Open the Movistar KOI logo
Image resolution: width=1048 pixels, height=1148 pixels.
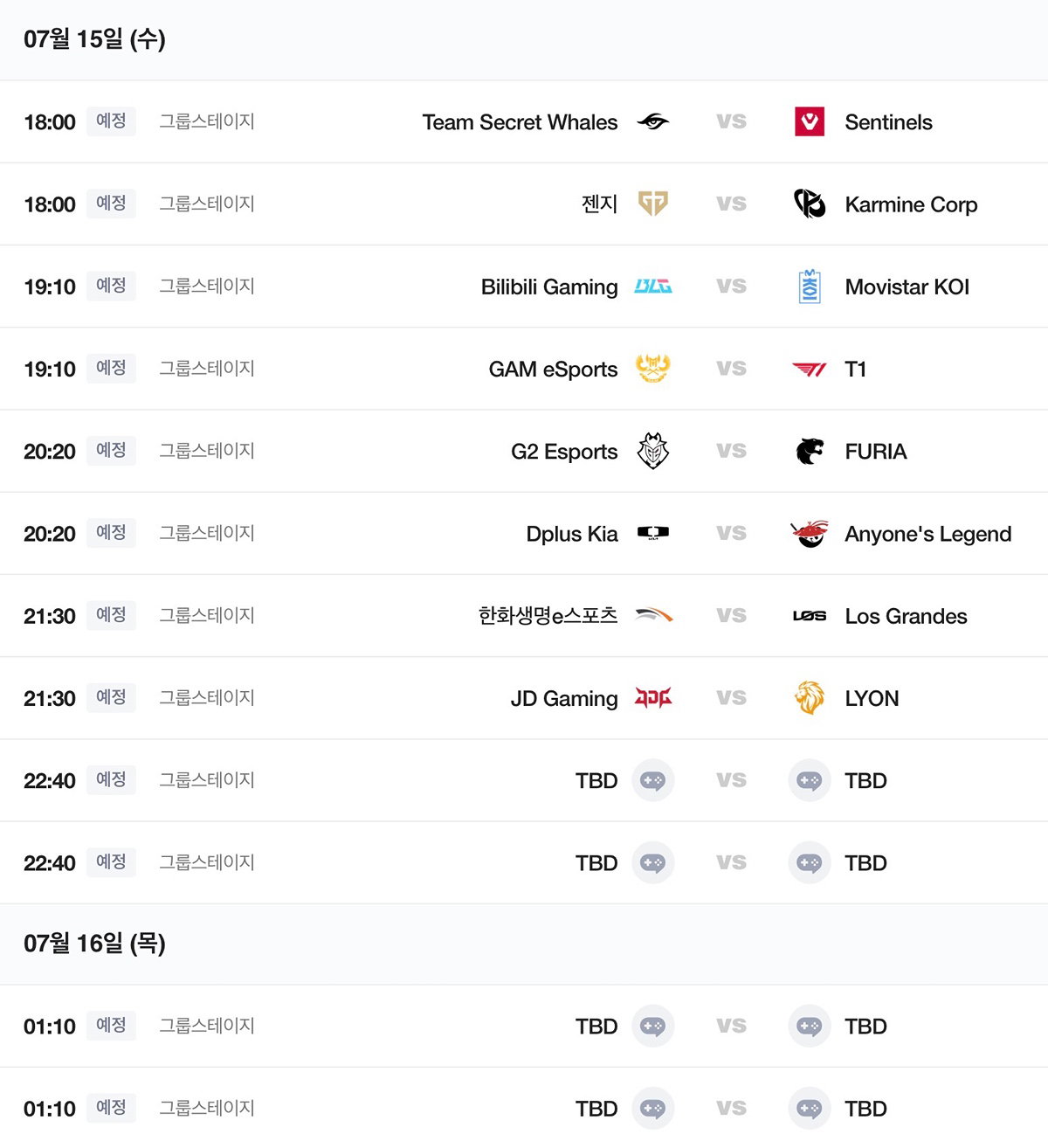(810, 287)
